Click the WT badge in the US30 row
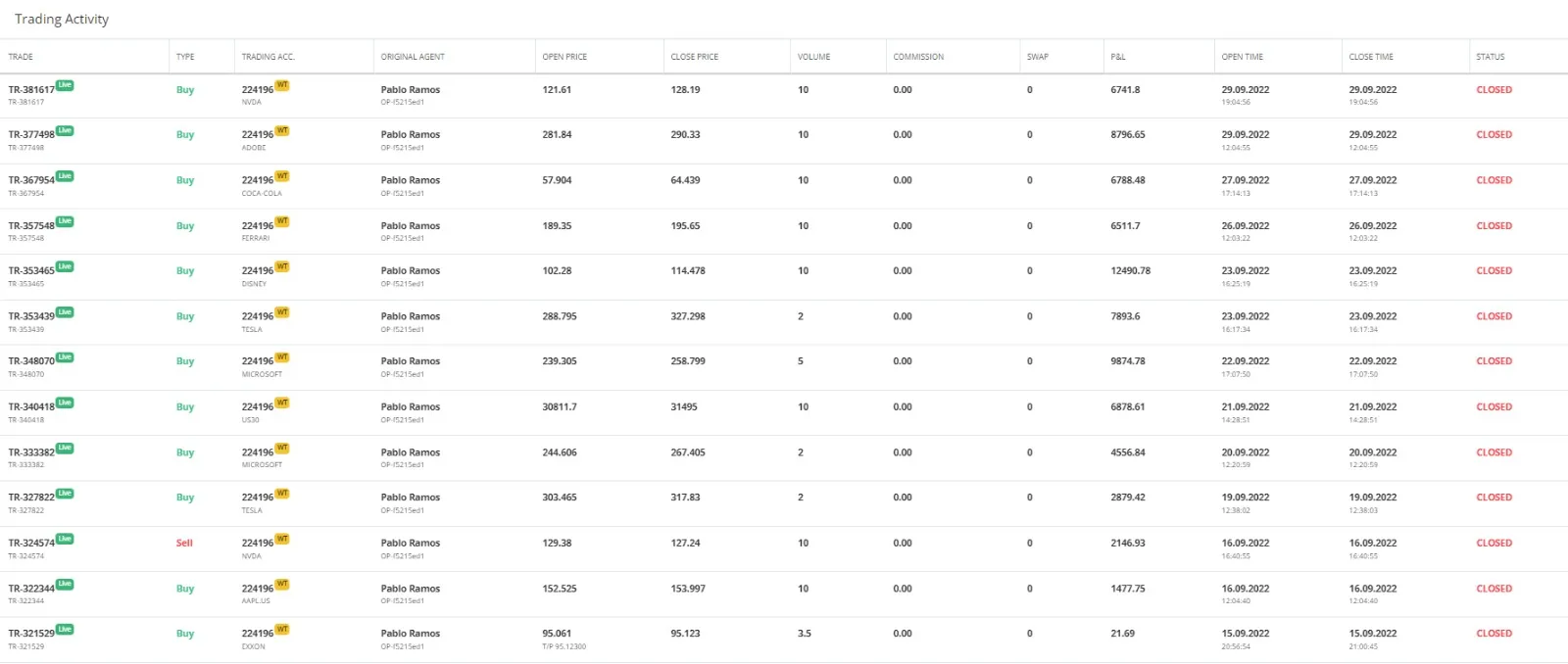The width and height of the screenshot is (1568, 664). 282,403
